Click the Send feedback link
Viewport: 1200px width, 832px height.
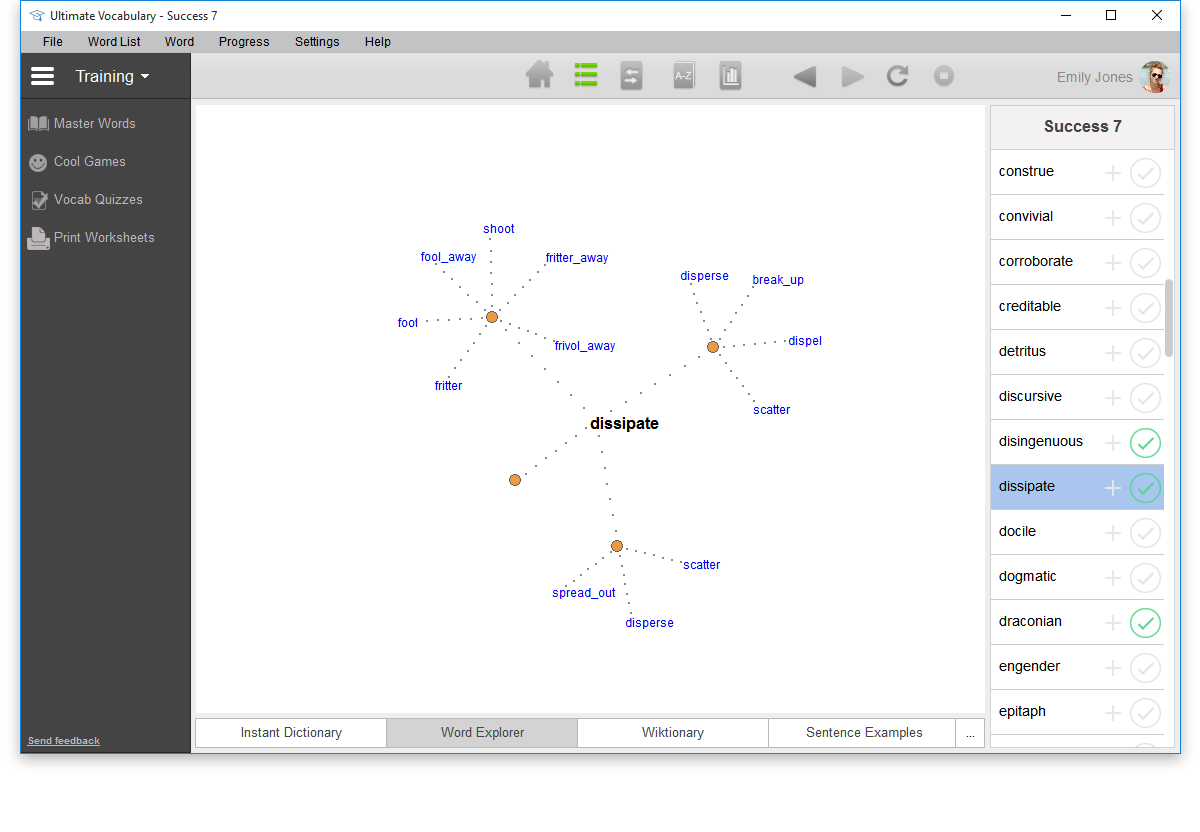[x=64, y=741]
